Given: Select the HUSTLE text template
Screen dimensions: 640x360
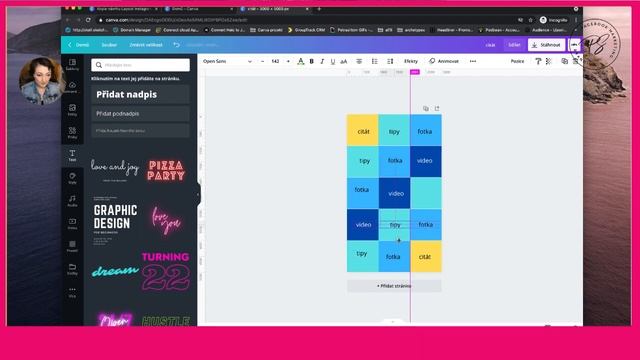Looking at the screenshot, I should pos(166,321).
